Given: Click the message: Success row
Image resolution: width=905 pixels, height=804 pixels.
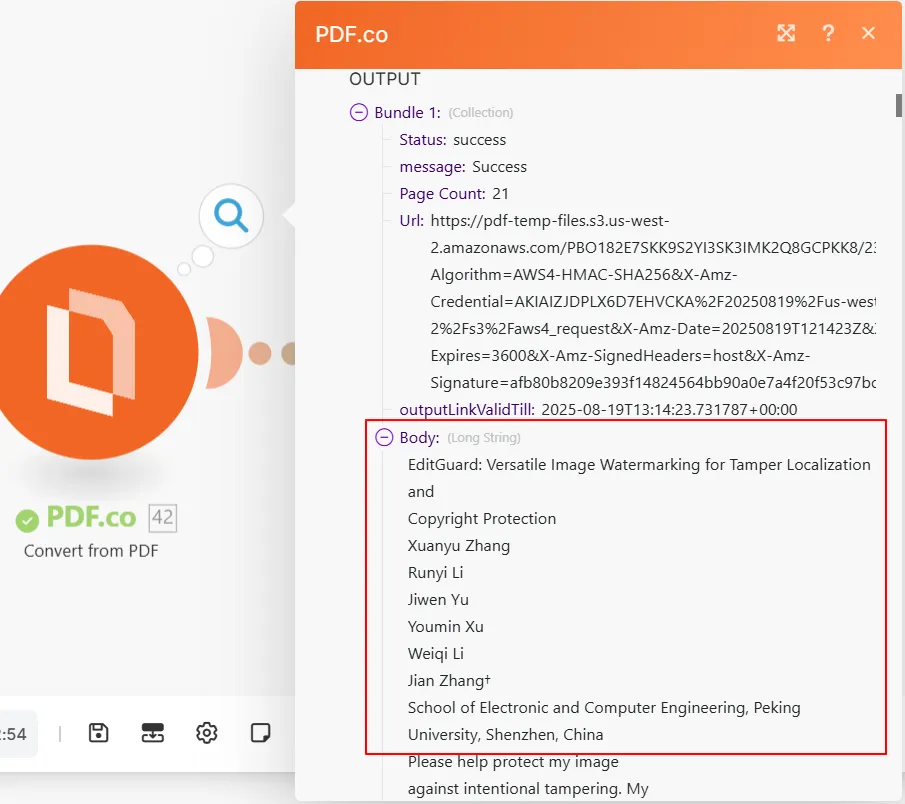Looking at the screenshot, I should (463, 167).
